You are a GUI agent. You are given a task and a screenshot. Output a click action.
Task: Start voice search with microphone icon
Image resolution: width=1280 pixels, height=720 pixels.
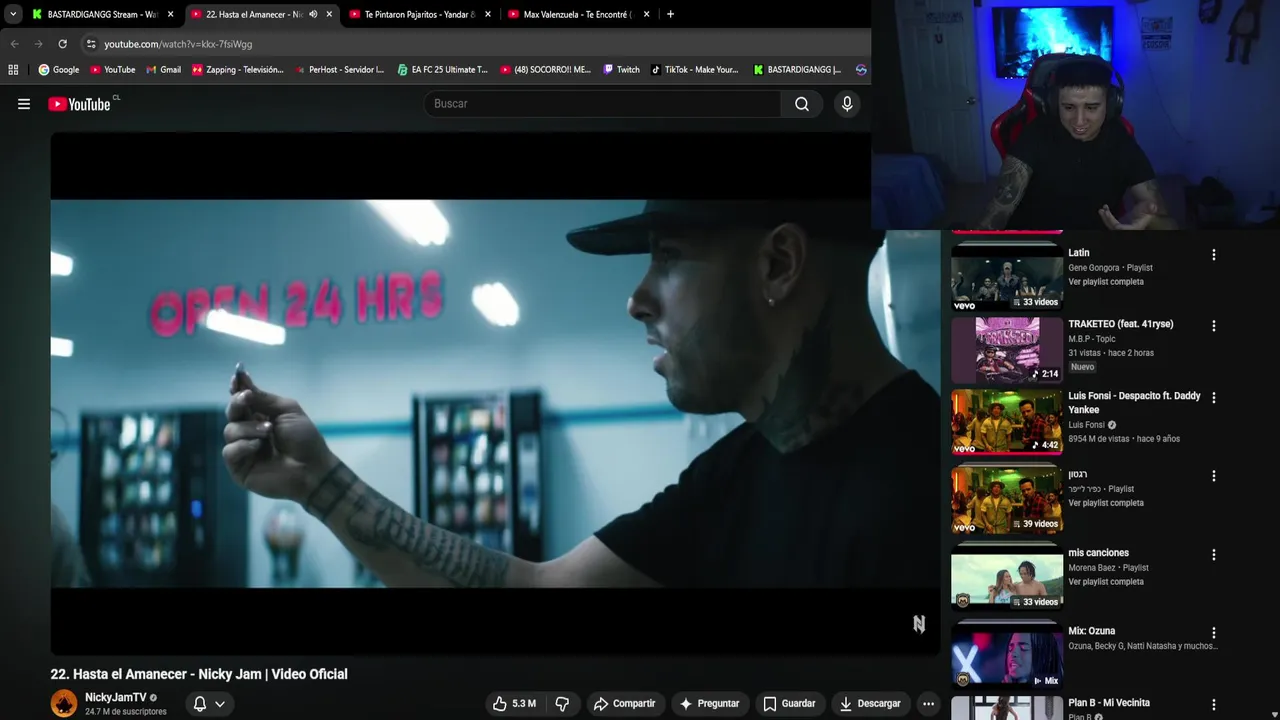click(847, 104)
